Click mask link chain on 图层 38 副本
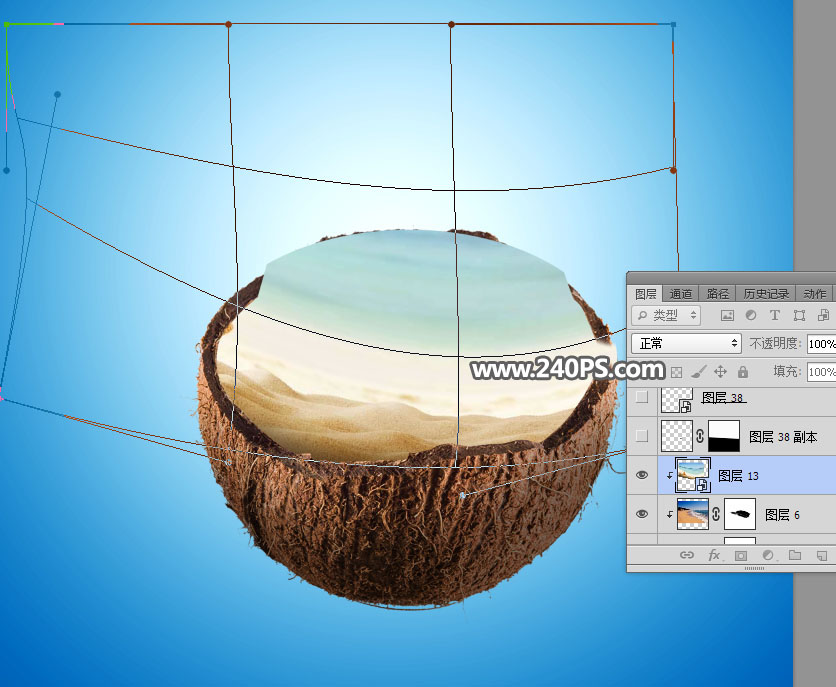This screenshot has height=687, width=836. [x=700, y=436]
